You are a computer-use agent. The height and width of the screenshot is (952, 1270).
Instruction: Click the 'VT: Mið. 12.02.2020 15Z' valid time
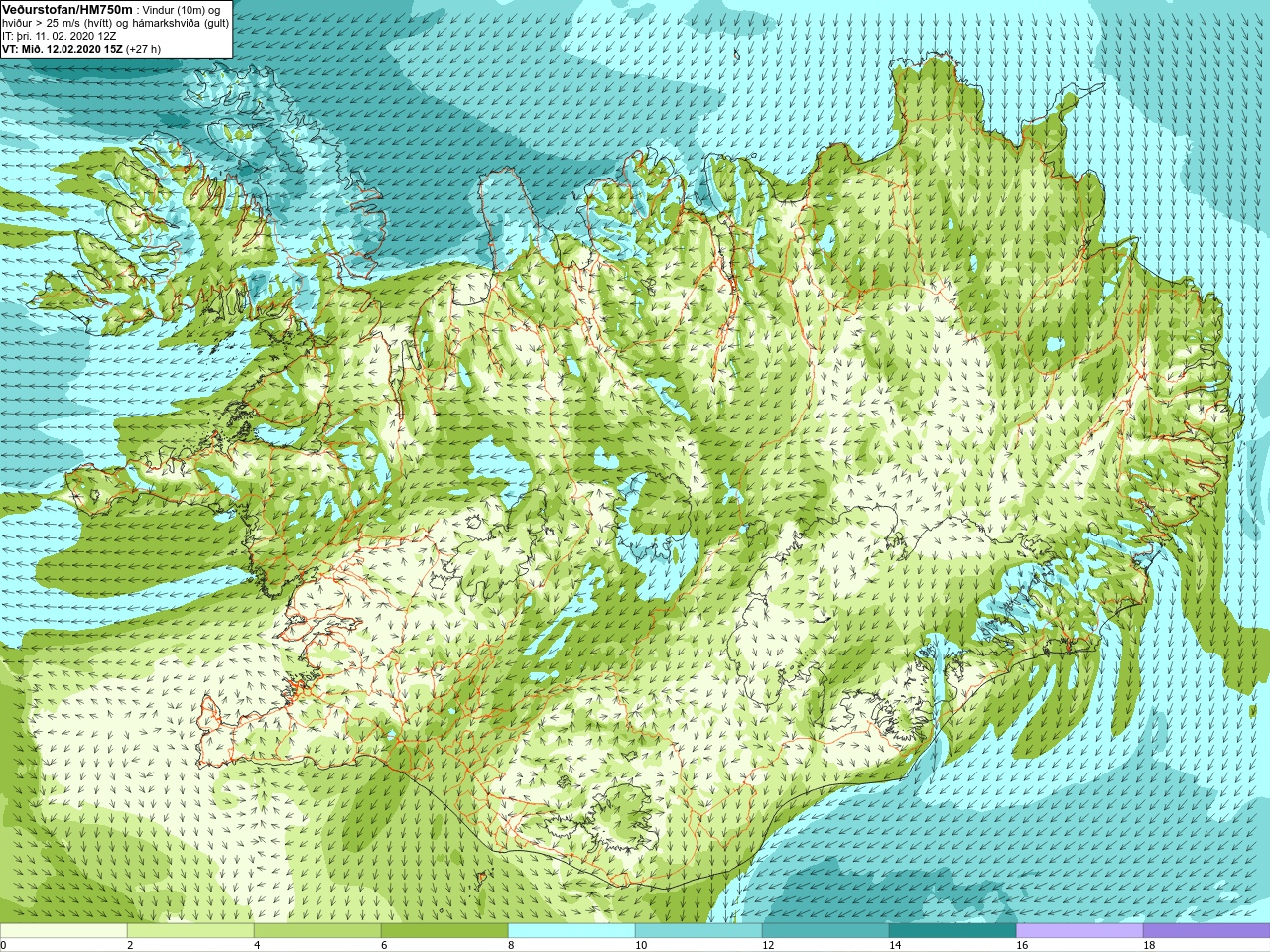tap(63, 48)
